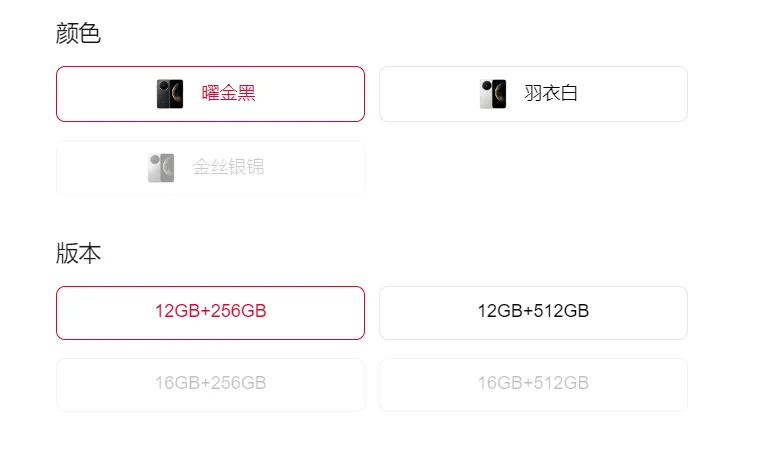The width and height of the screenshot is (780, 453).
Task: Pick the greyed-out 金丝银锦 text label
Action: [229, 168]
